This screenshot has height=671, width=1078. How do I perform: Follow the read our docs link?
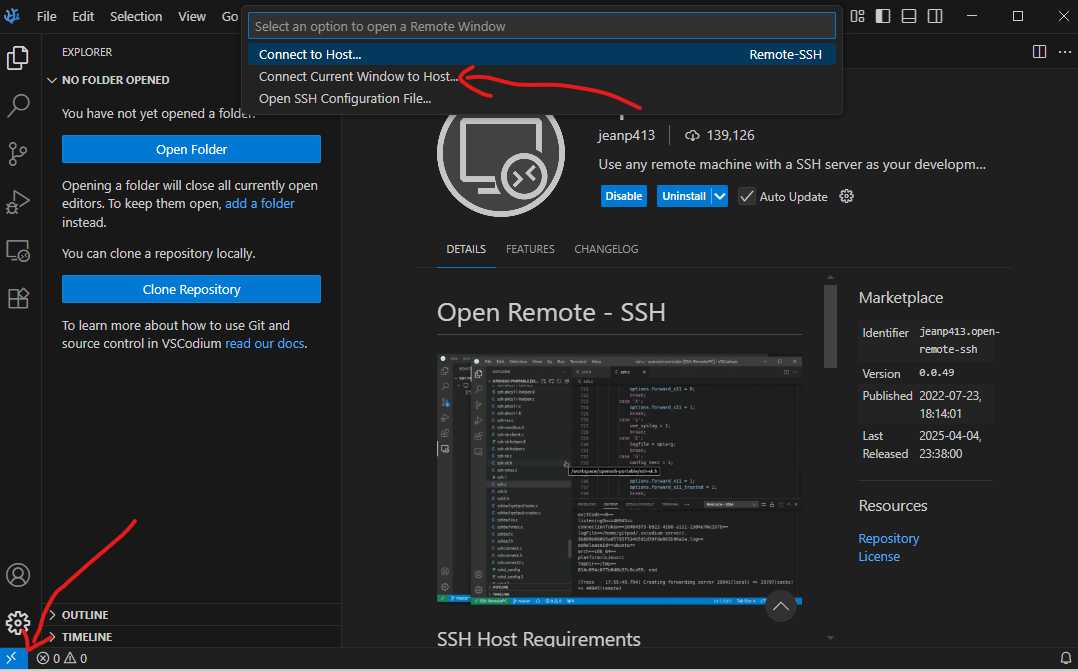click(x=265, y=343)
